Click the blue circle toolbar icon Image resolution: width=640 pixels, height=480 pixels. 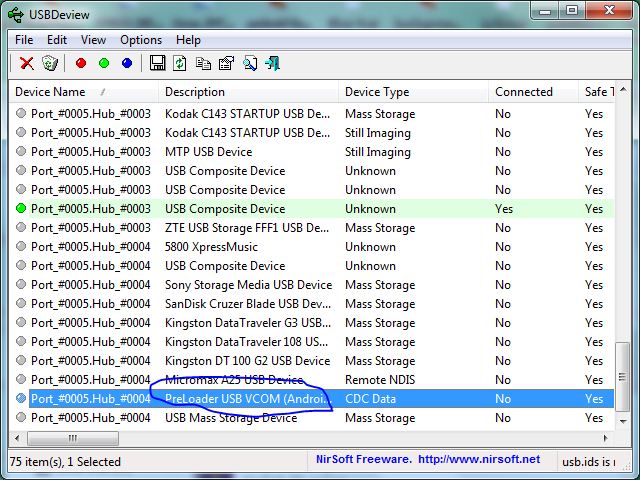tap(127, 63)
